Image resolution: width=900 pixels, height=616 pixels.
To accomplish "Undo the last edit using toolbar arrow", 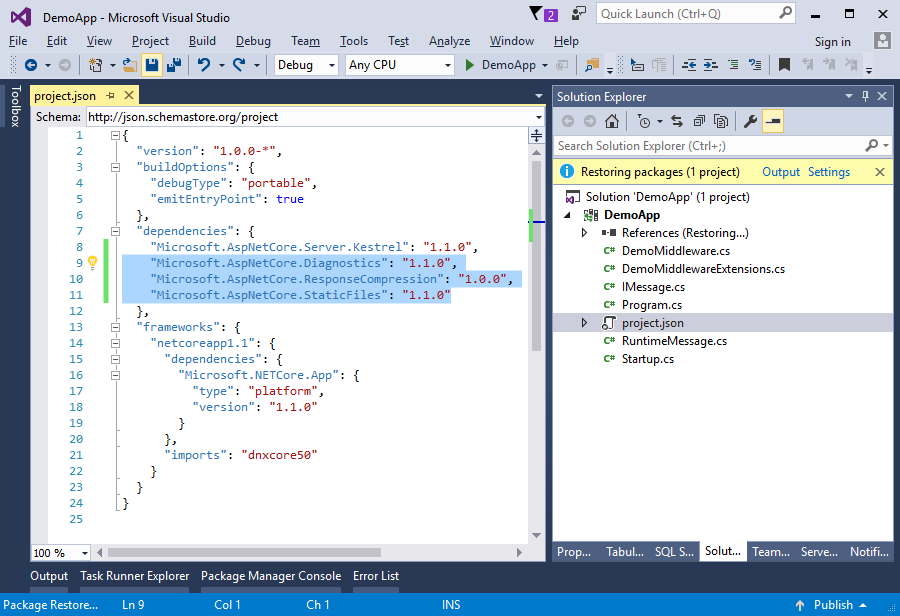I will coord(204,65).
